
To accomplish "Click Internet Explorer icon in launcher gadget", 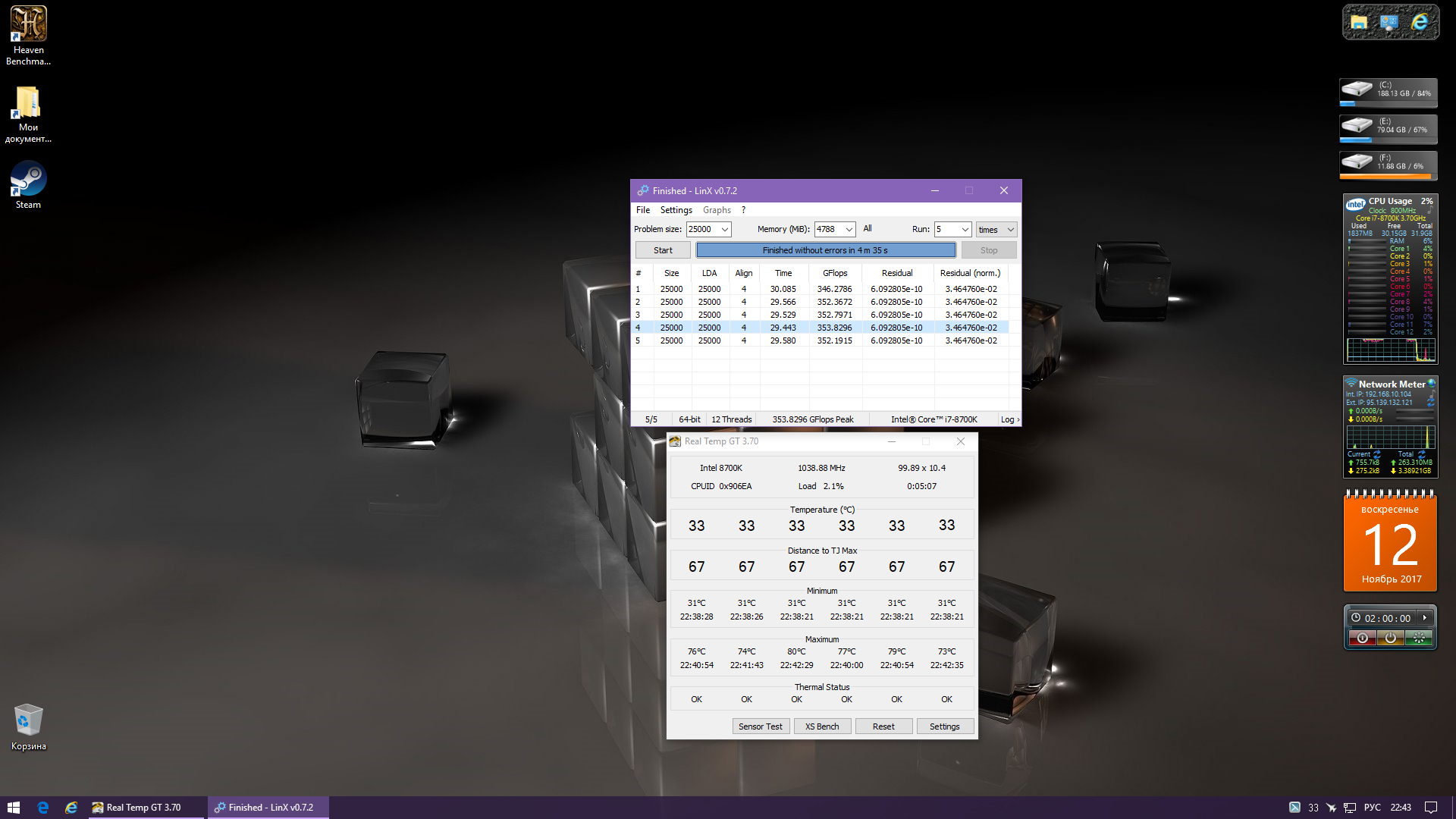I will (1420, 23).
